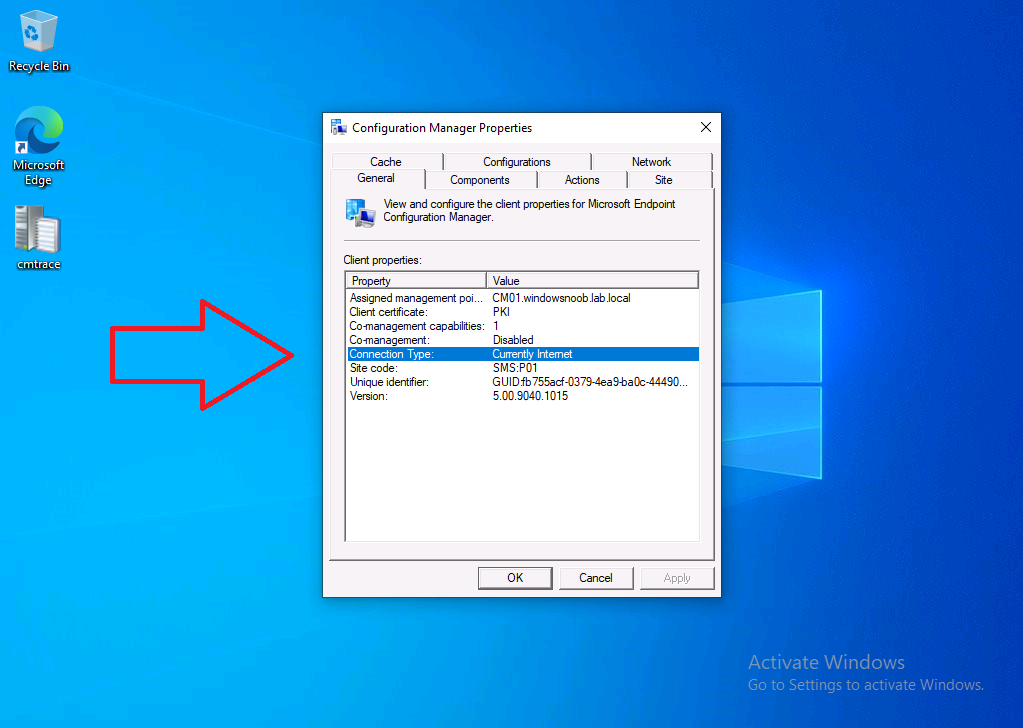Select the General tab
1023x728 pixels.
[376, 178]
